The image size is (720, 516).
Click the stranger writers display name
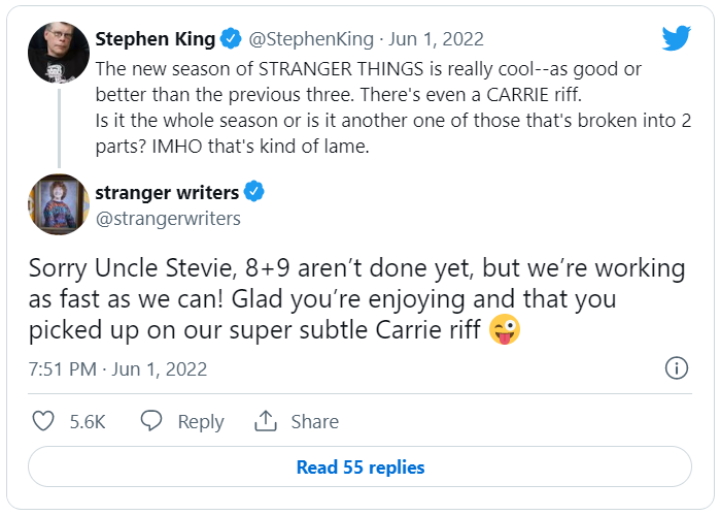tap(167, 192)
